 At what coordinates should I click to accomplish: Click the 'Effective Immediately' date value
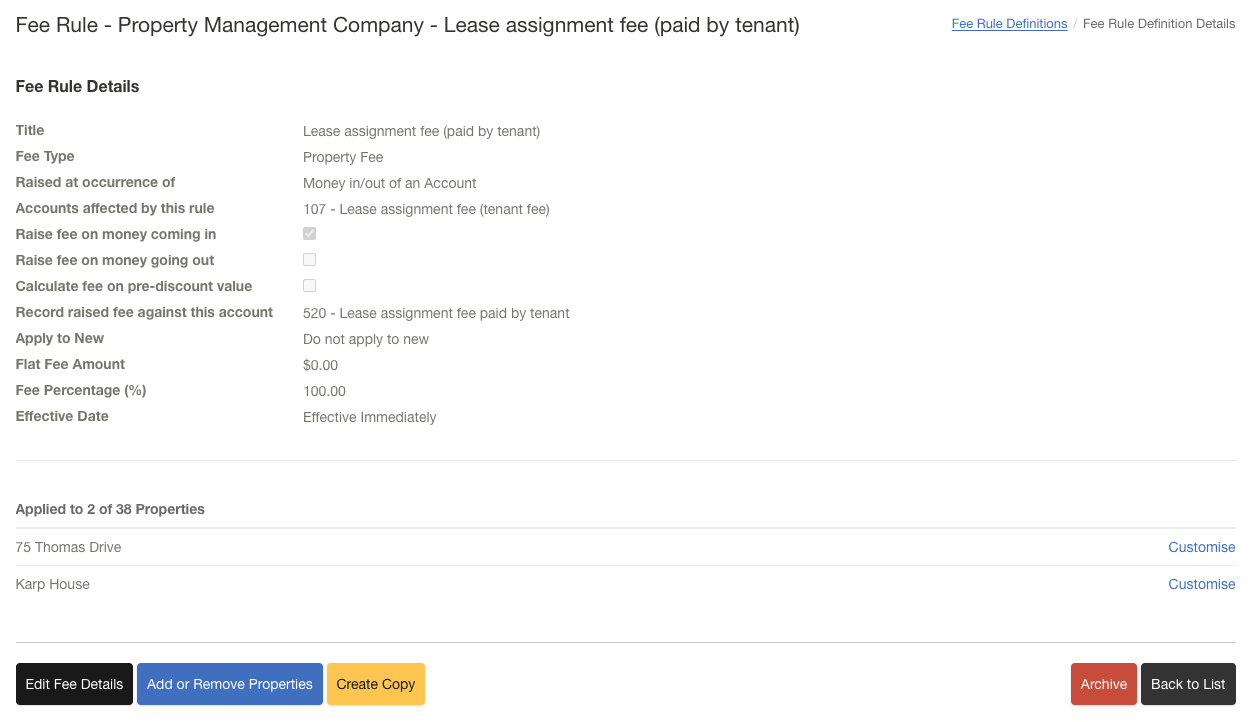coord(369,417)
